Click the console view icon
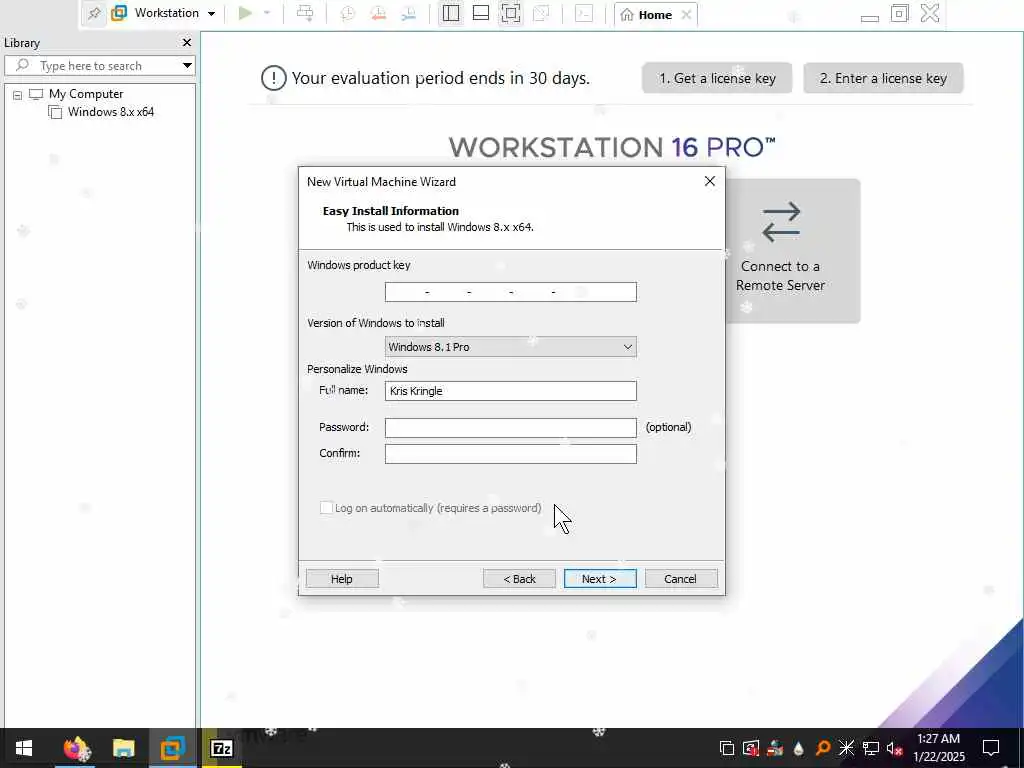Image resolution: width=1024 pixels, height=768 pixels. (x=584, y=13)
